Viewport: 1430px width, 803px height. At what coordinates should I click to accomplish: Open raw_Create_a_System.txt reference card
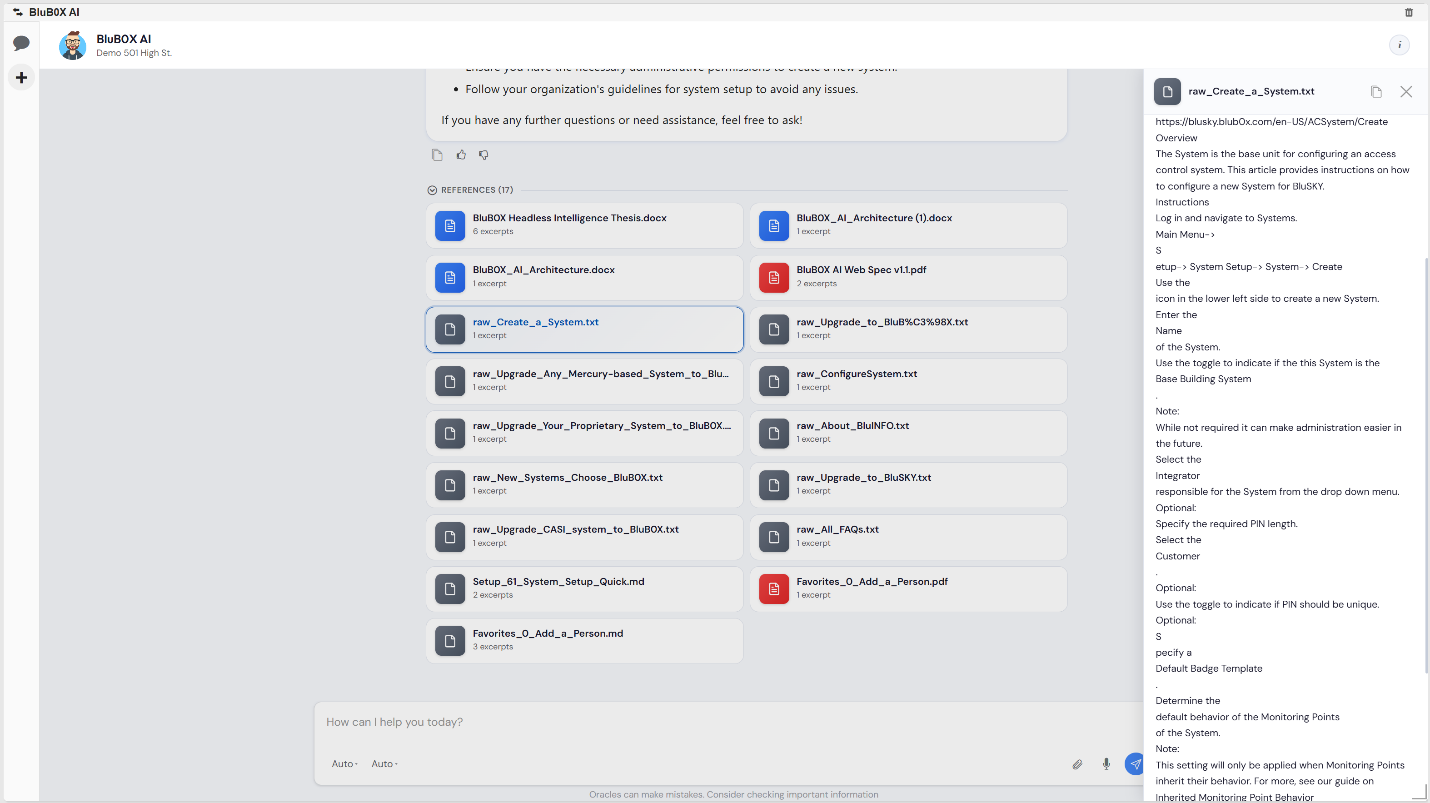click(584, 329)
